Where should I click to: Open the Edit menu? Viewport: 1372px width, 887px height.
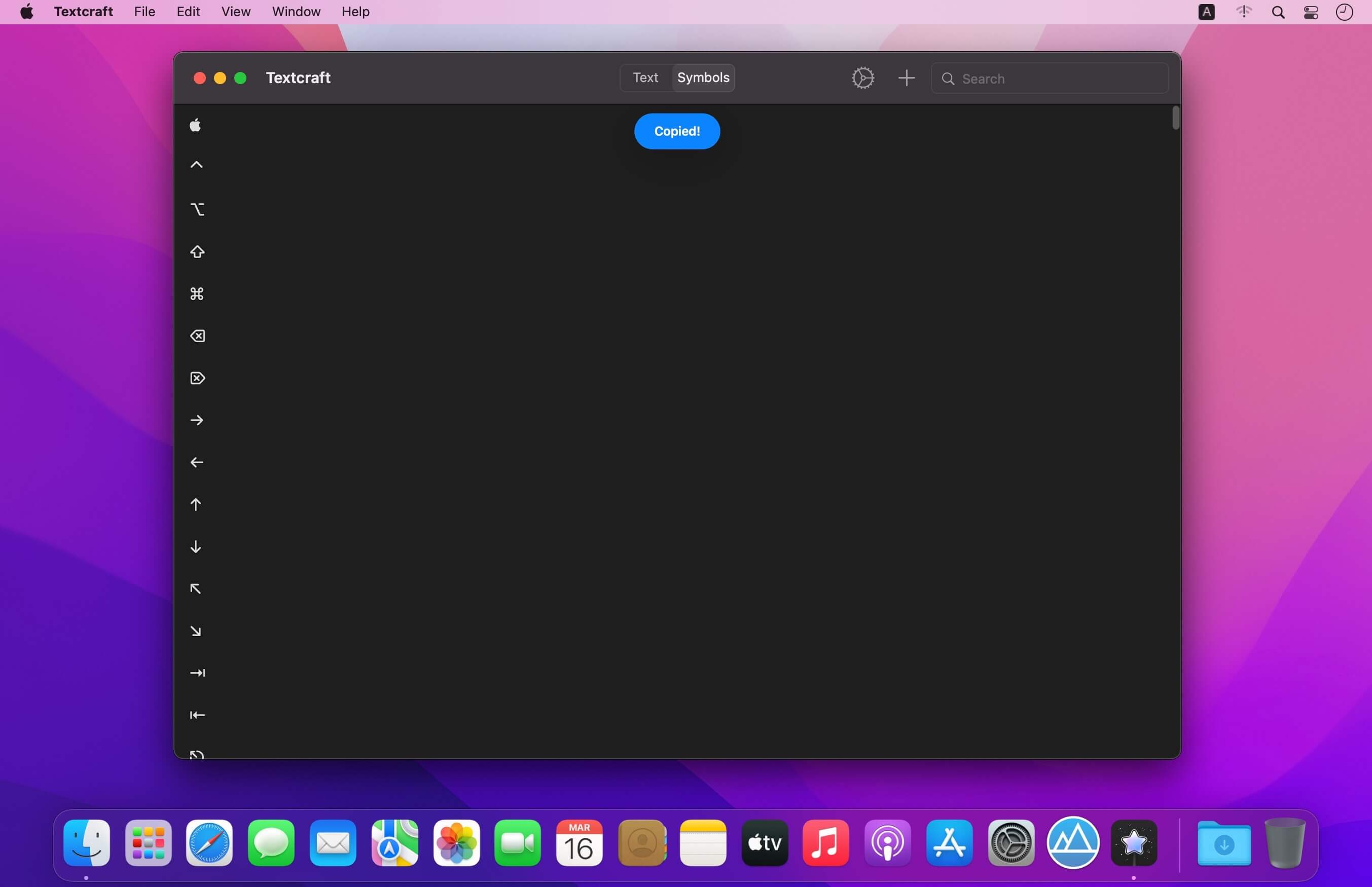tap(188, 12)
